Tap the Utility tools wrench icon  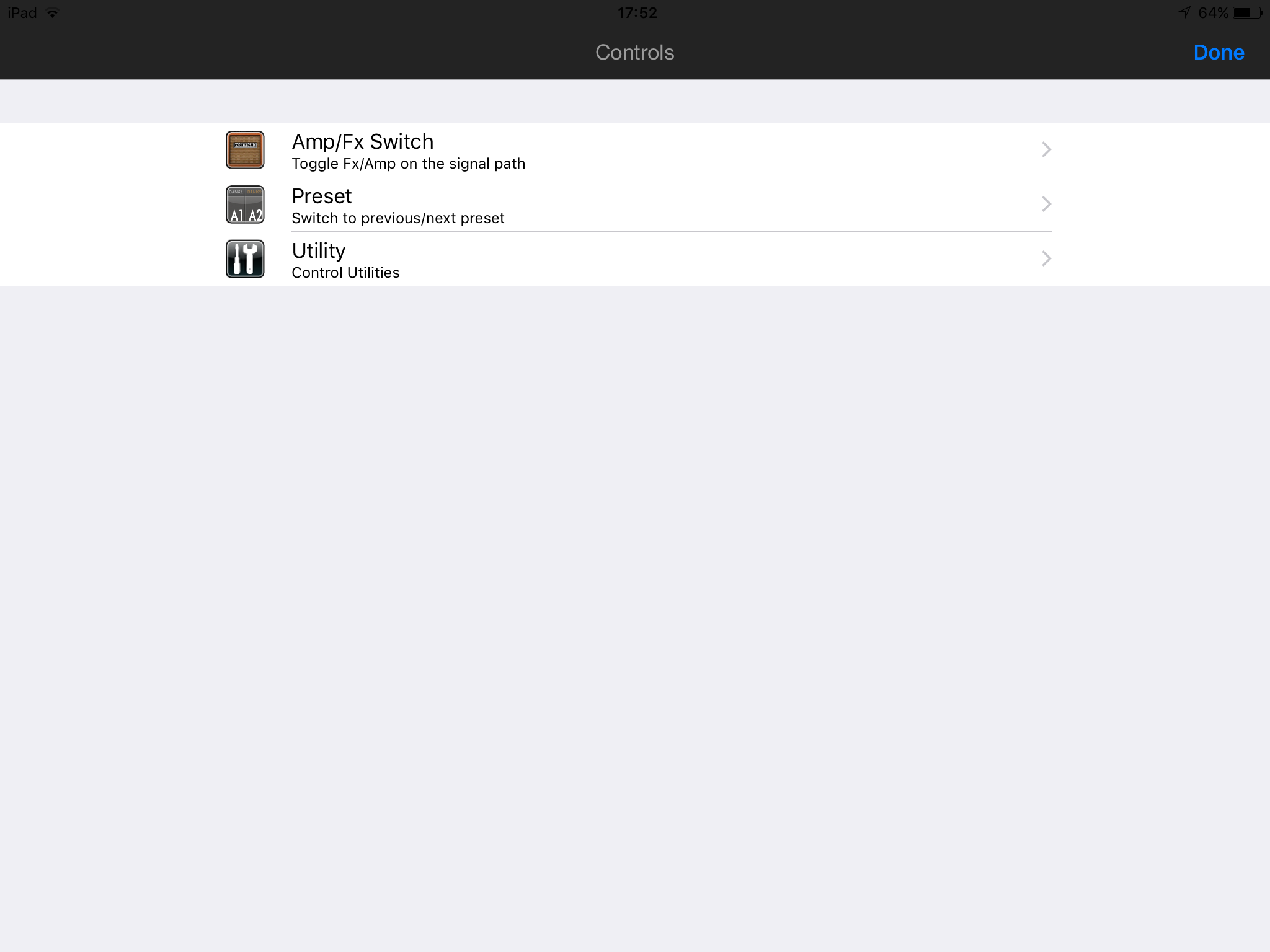(x=245, y=259)
